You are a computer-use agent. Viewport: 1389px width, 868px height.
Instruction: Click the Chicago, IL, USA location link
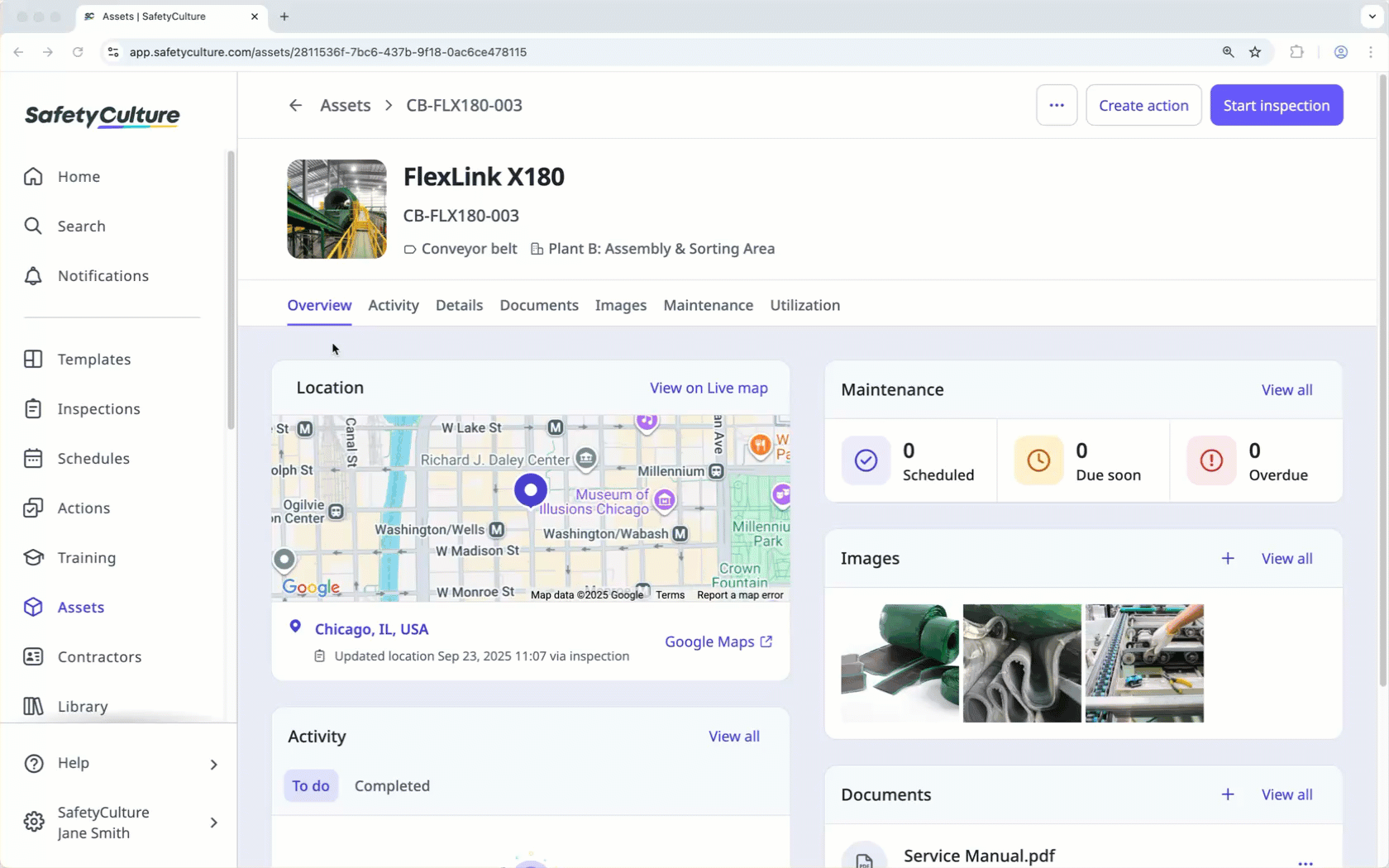click(x=371, y=629)
